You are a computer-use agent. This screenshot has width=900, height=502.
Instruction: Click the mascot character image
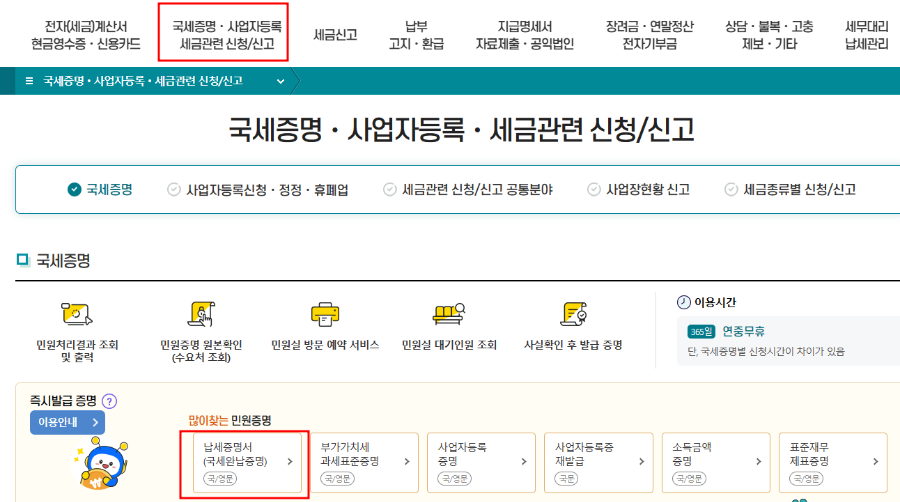(102, 463)
